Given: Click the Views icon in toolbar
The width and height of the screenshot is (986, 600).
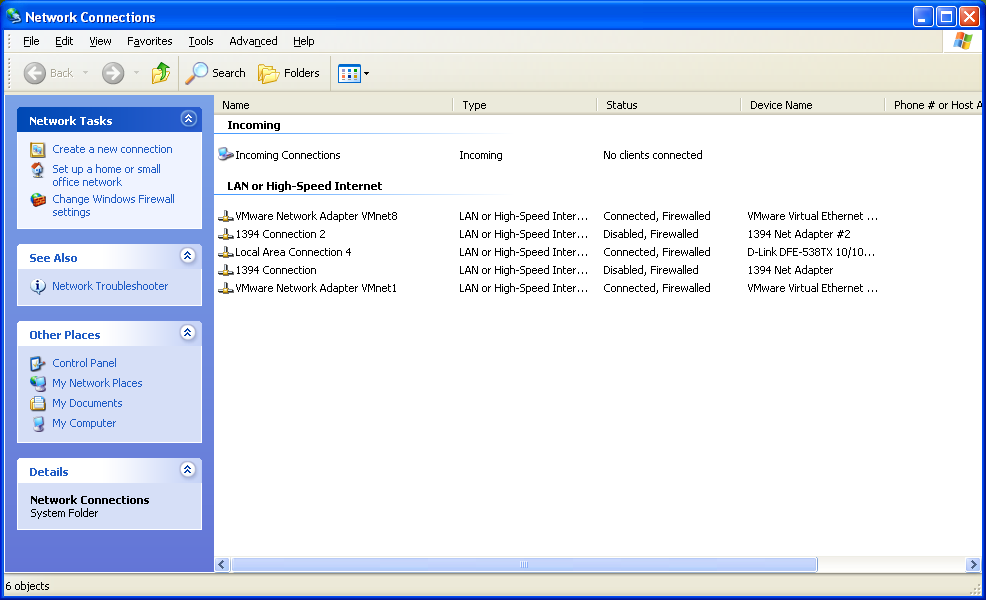Looking at the screenshot, I should pos(349,74).
